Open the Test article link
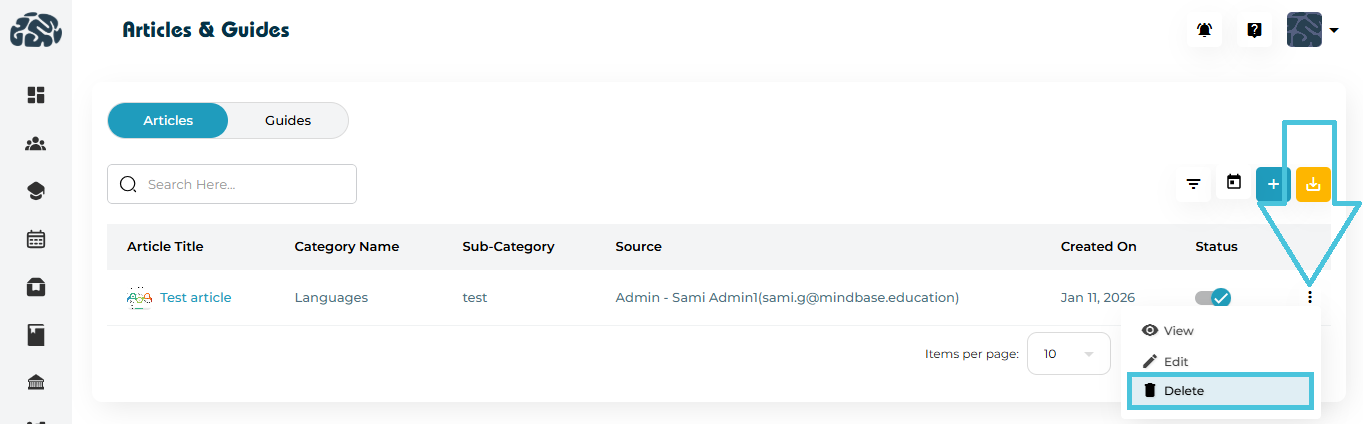 click(195, 297)
